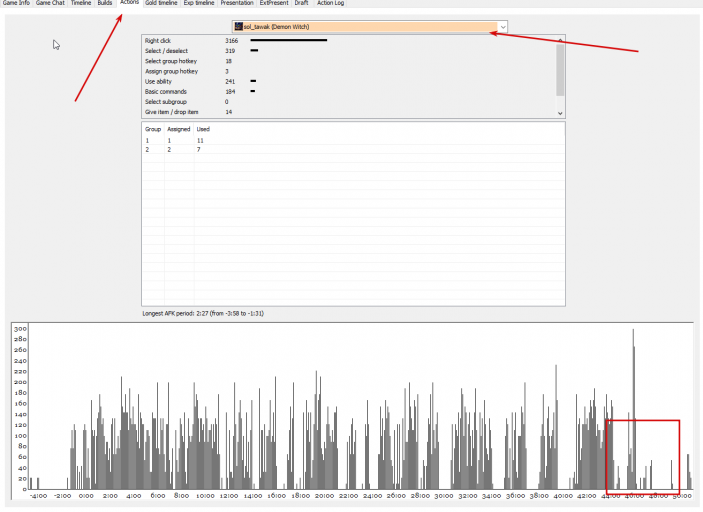Viewport: 703px width, 512px height.
Task: Select the Select subgroup row
Action: (x=348, y=102)
